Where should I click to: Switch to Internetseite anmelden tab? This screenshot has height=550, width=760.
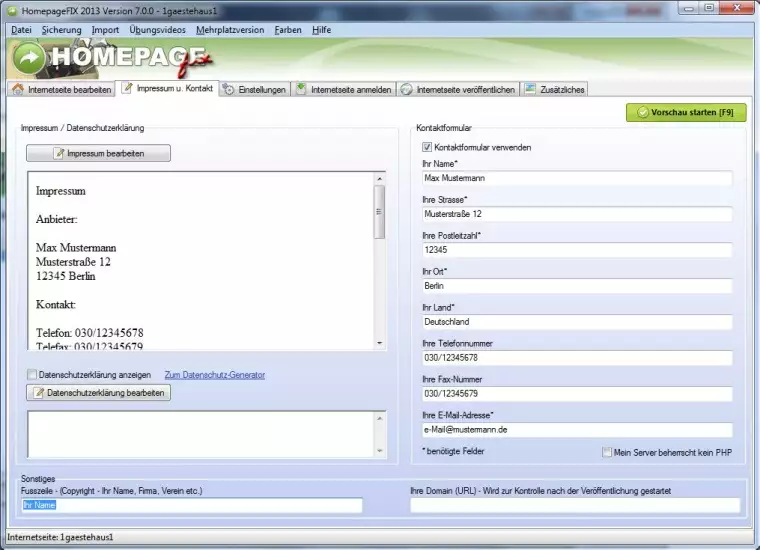point(344,89)
